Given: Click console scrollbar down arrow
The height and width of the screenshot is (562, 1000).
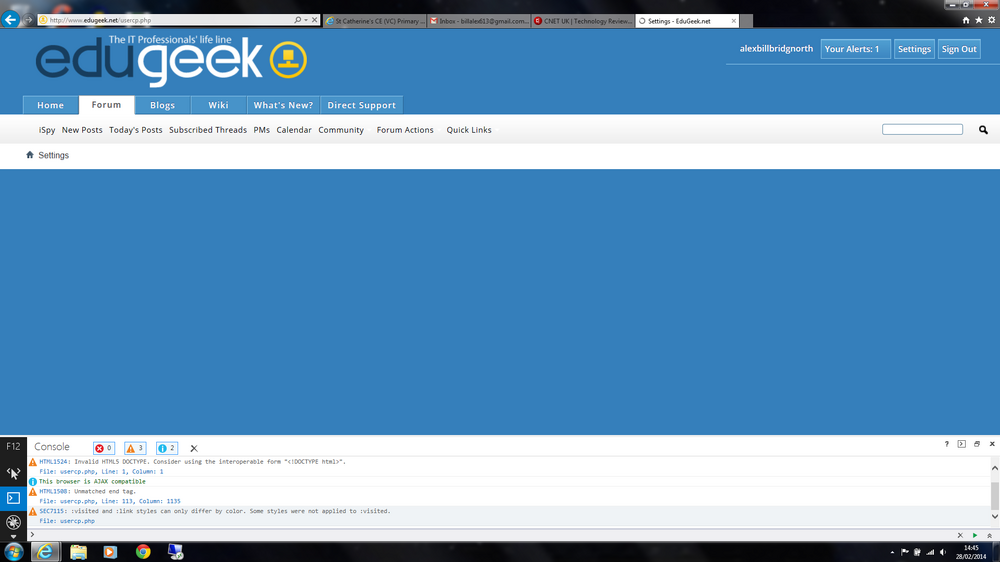Looking at the screenshot, I should 994,517.
